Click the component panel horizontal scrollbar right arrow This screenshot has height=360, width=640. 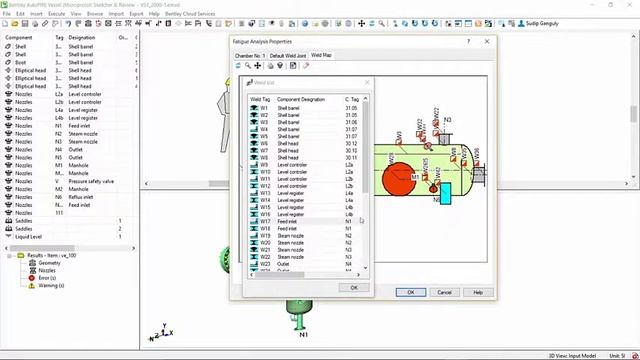pos(133,248)
